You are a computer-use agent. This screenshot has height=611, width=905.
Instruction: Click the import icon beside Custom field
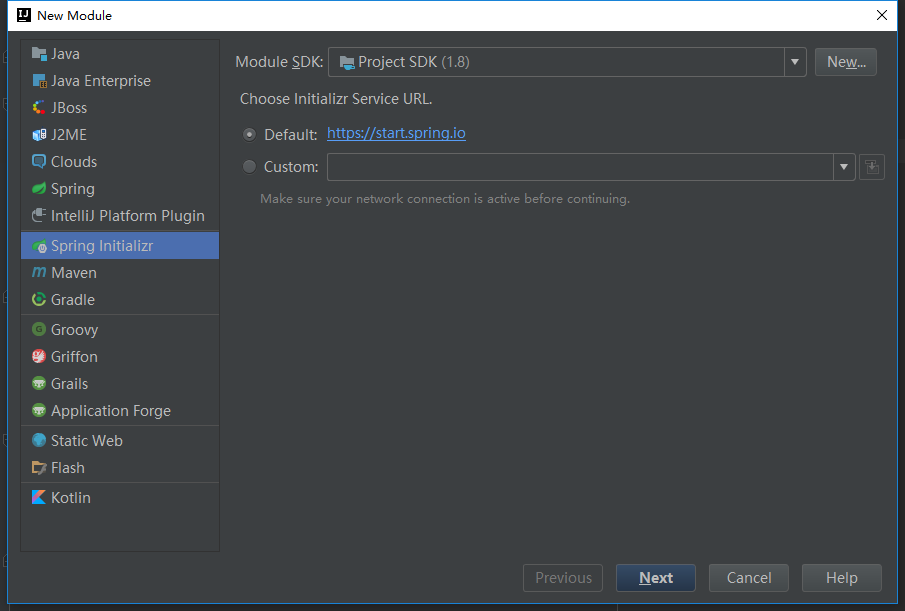click(x=872, y=167)
